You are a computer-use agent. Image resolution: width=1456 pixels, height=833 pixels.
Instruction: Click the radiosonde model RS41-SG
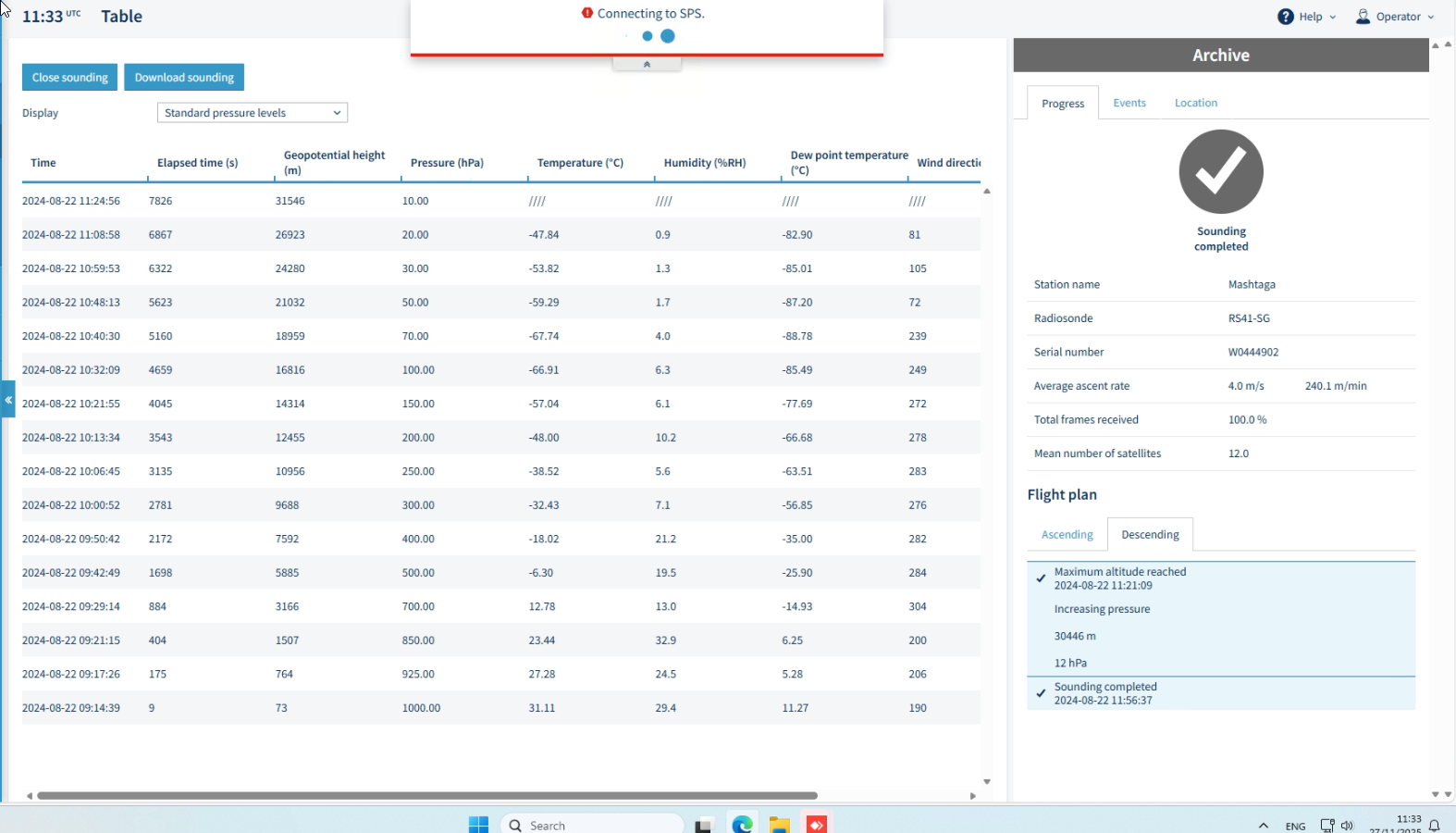click(1249, 318)
